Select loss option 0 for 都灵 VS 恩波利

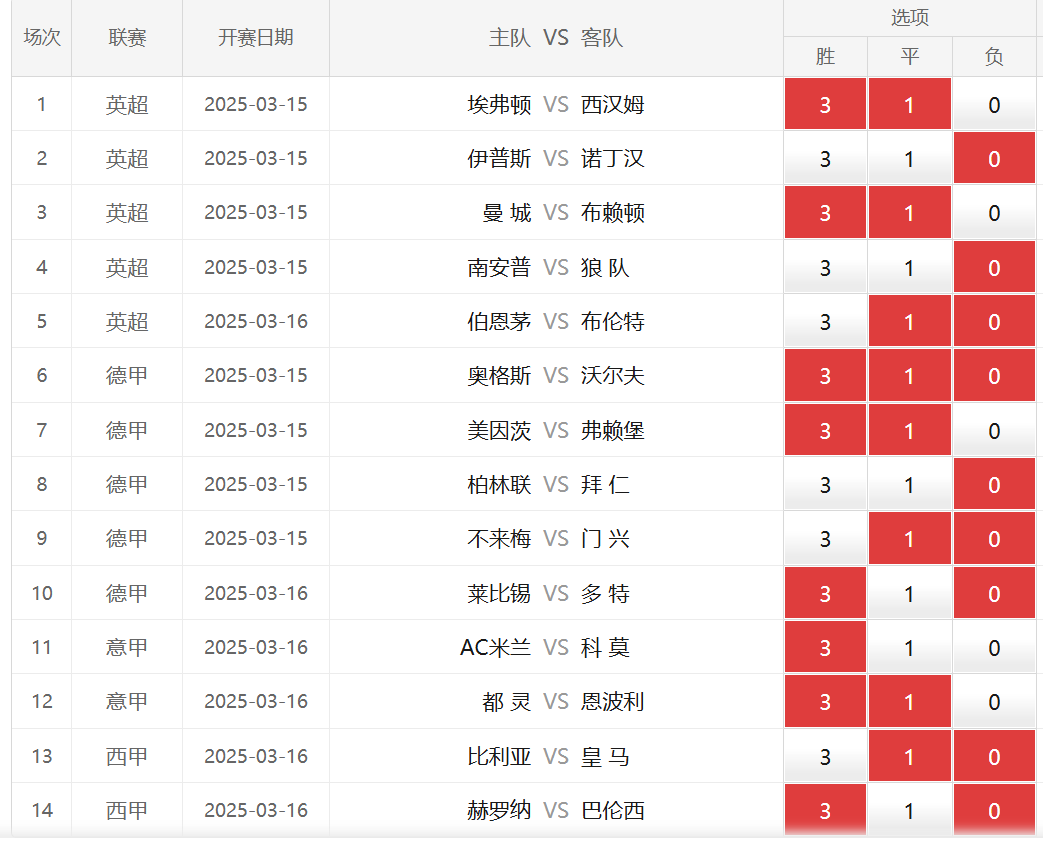(994, 701)
